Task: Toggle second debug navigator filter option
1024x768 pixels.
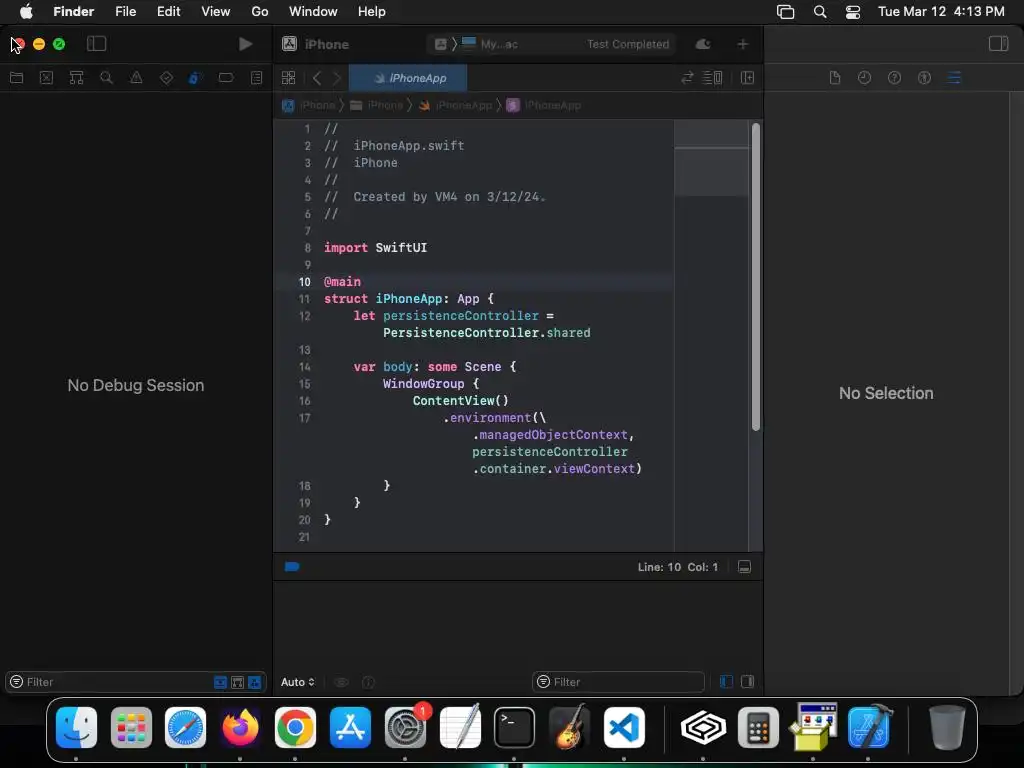Action: pyautogui.click(x=237, y=682)
